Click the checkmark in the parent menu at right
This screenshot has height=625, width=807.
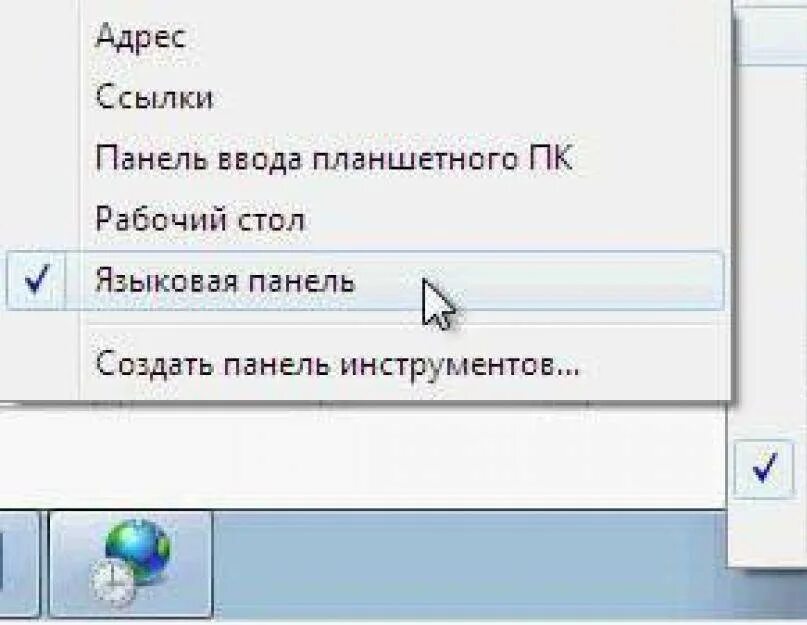pos(764,468)
